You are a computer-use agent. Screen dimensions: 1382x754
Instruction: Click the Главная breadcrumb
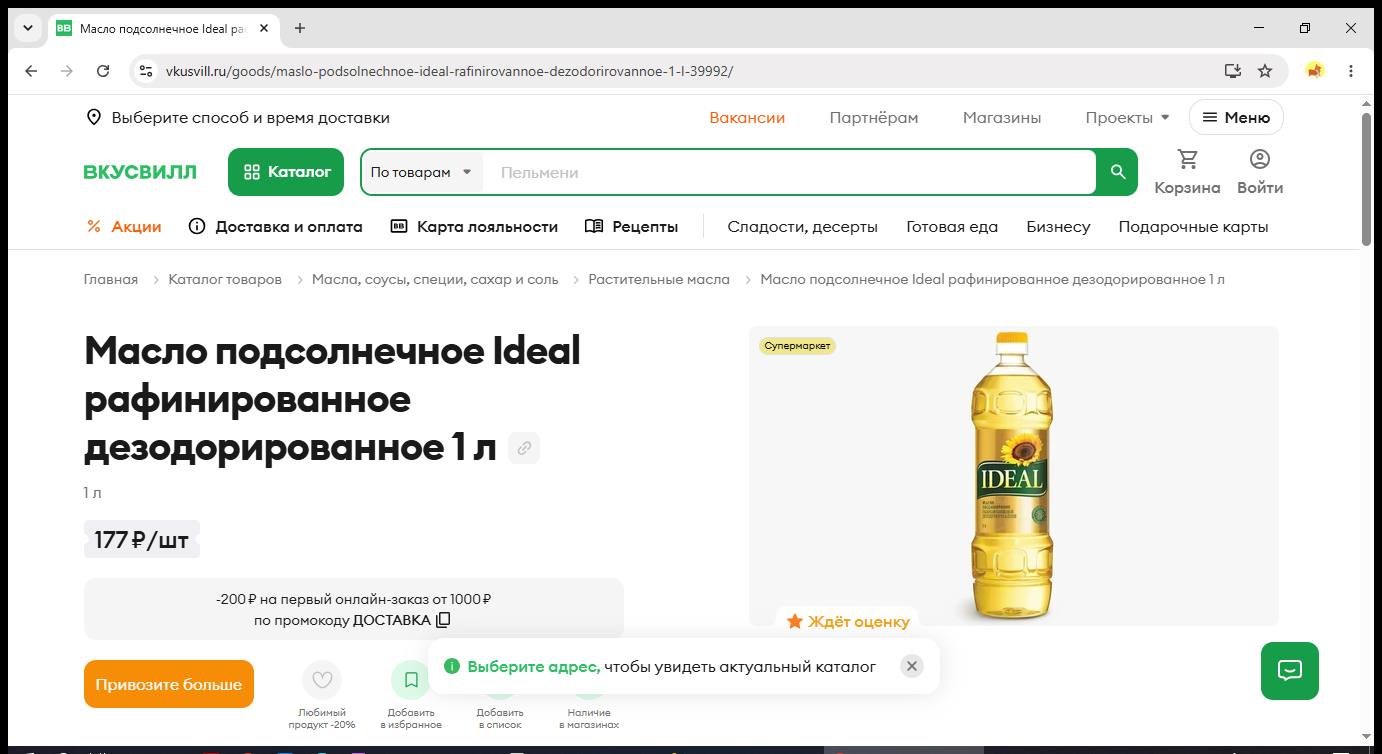[111, 279]
